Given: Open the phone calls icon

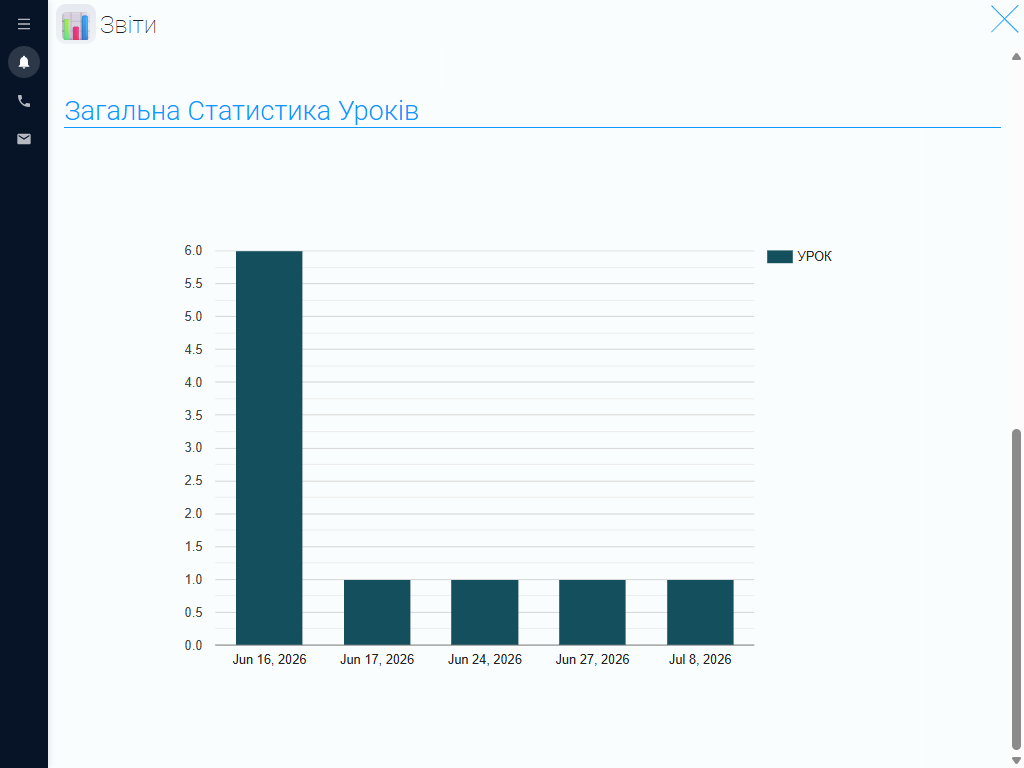Looking at the screenshot, I should click(24, 101).
